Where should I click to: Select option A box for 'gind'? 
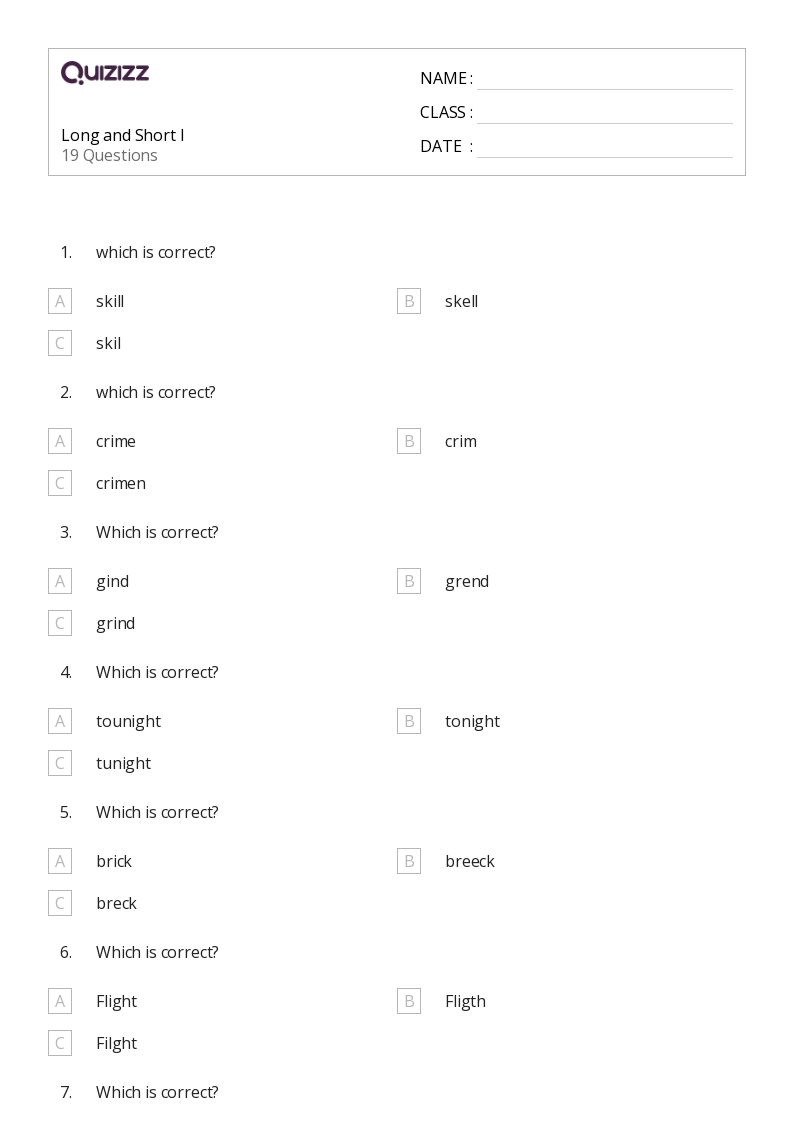click(60, 581)
